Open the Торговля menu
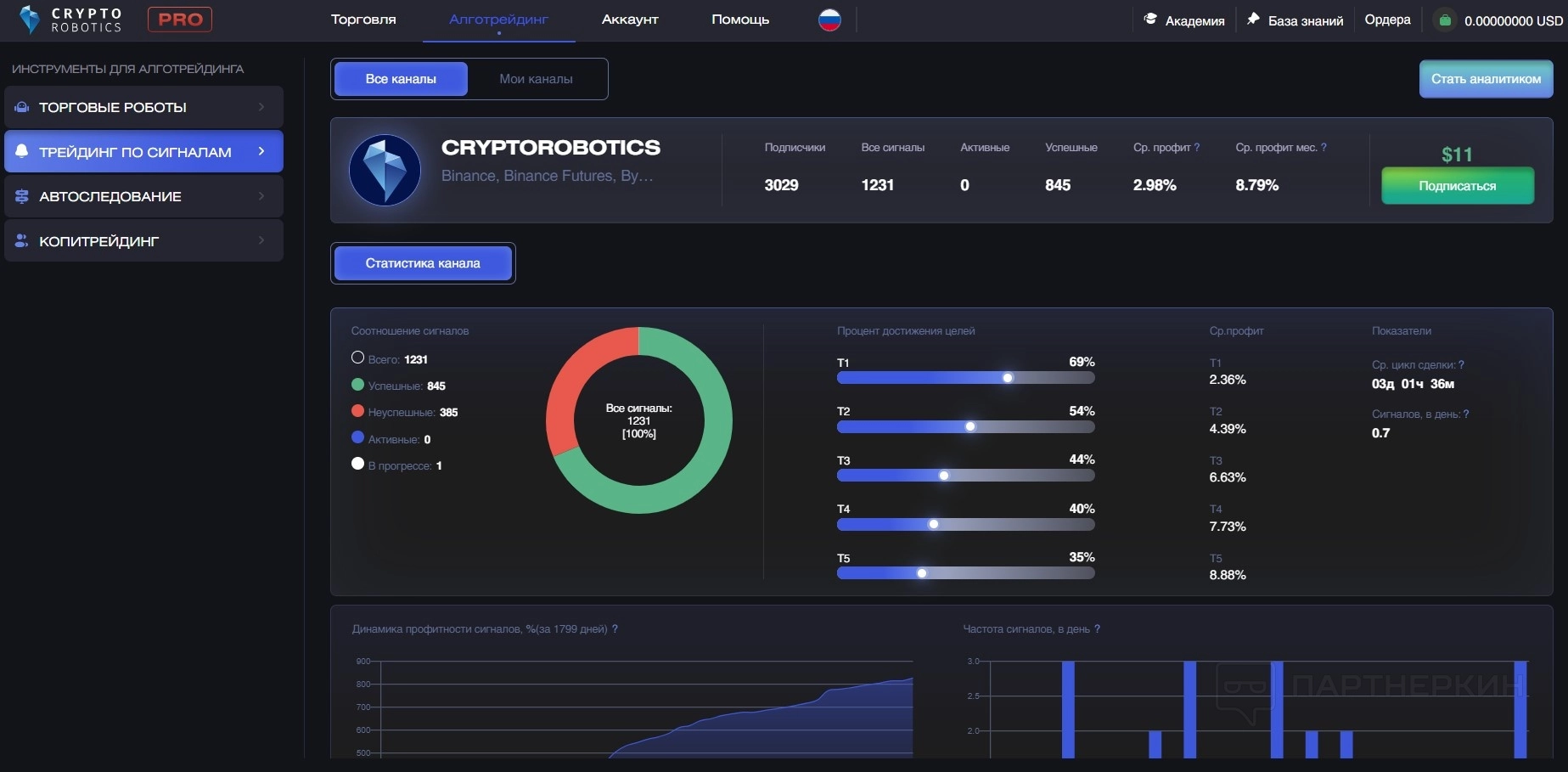 [x=363, y=20]
